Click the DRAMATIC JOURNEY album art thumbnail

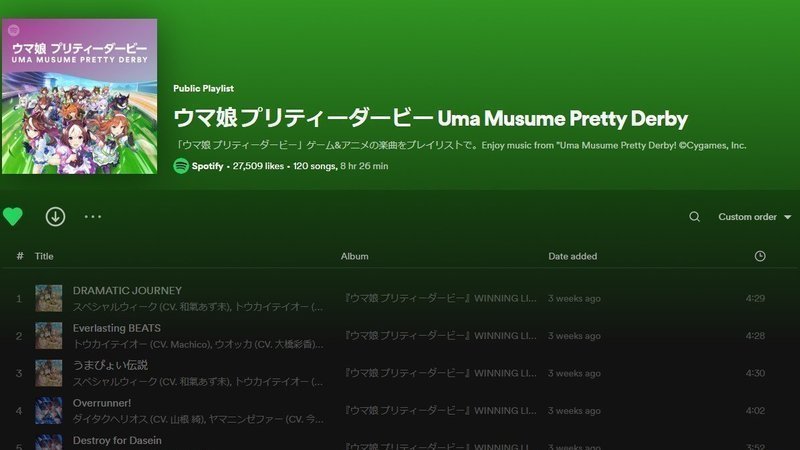coord(49,298)
